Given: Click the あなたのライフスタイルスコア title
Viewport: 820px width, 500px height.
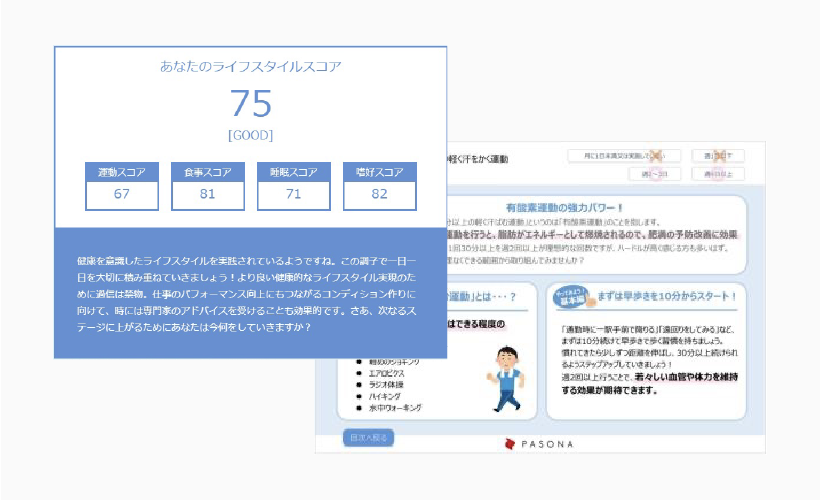Looking at the screenshot, I should coord(250,66).
